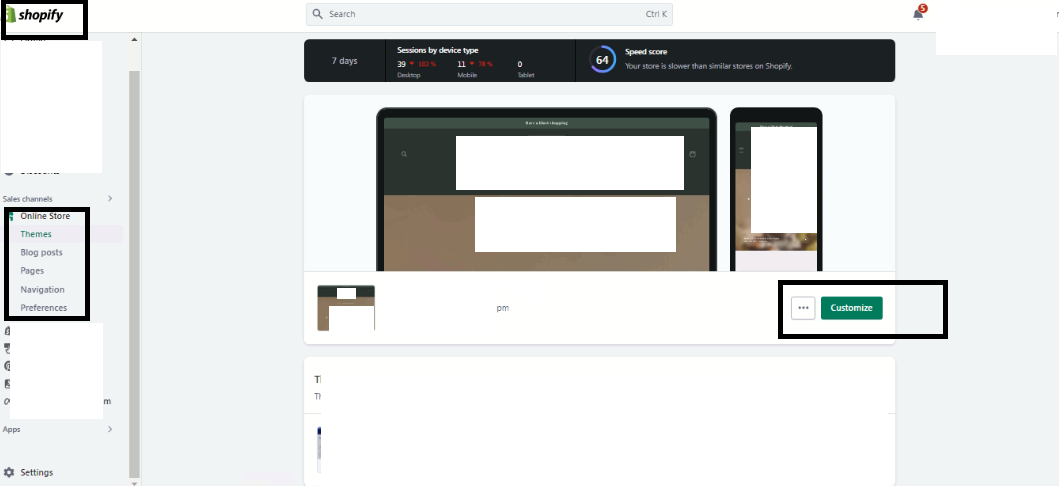Expand the Sales channels section

point(110,198)
